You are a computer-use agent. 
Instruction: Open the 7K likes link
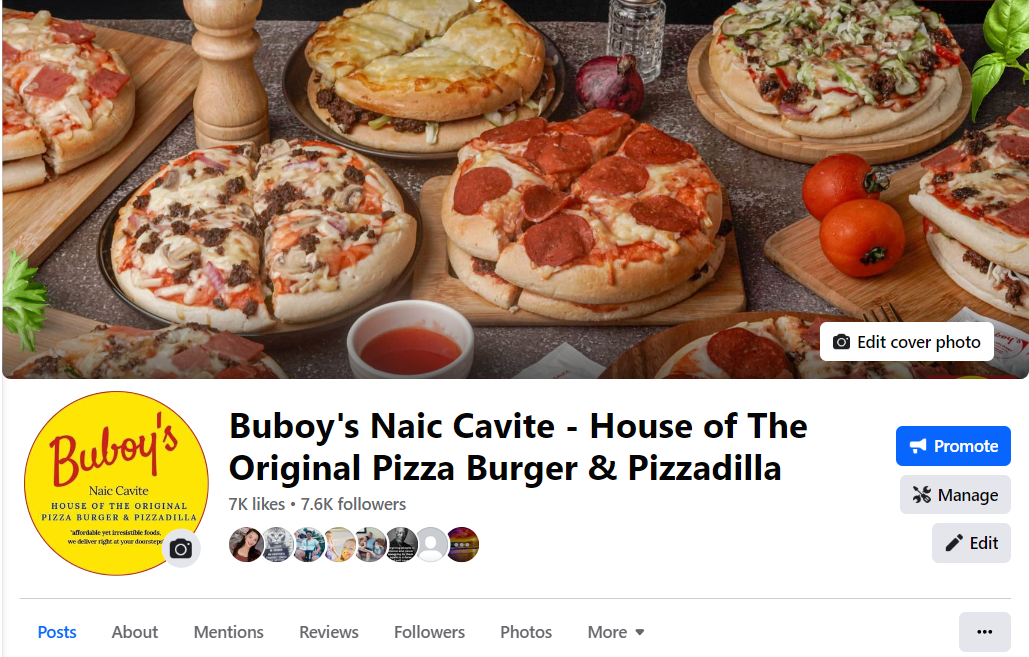[x=257, y=504]
